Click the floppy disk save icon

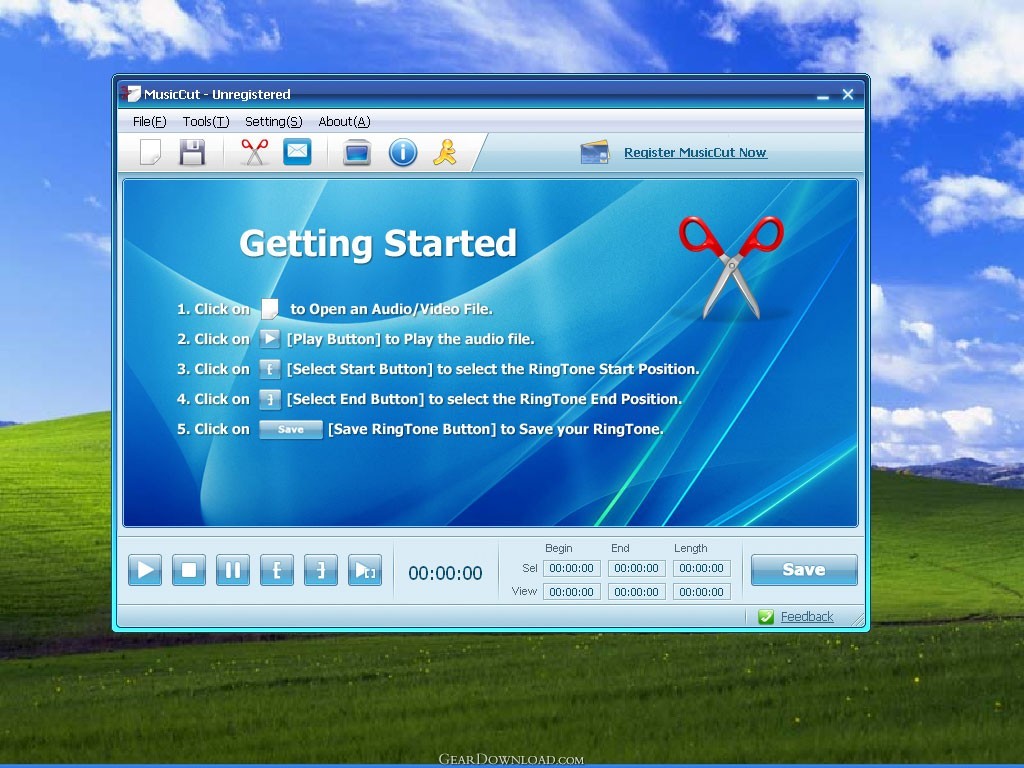pos(193,152)
